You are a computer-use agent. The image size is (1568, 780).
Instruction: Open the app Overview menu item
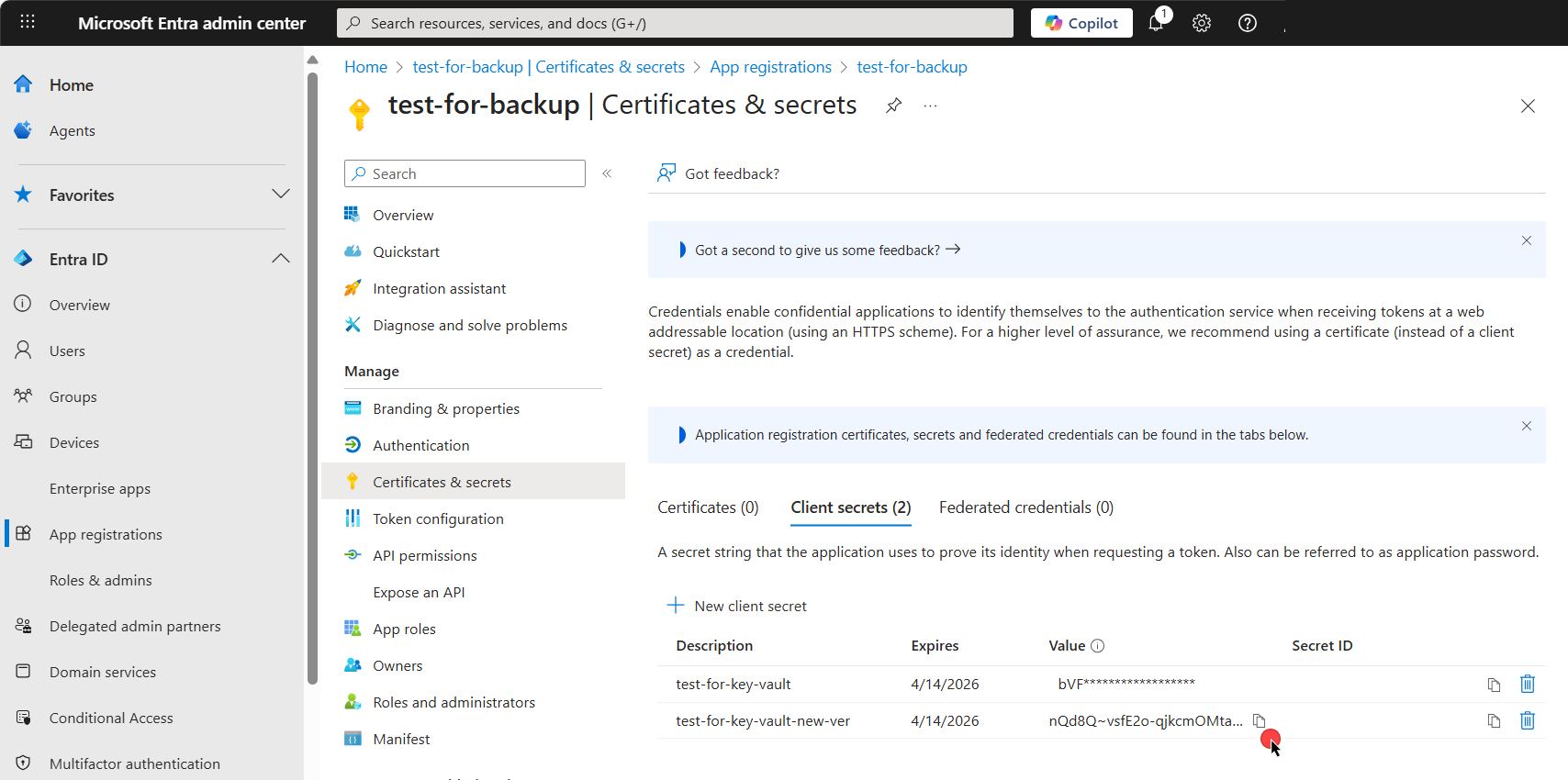click(x=403, y=215)
